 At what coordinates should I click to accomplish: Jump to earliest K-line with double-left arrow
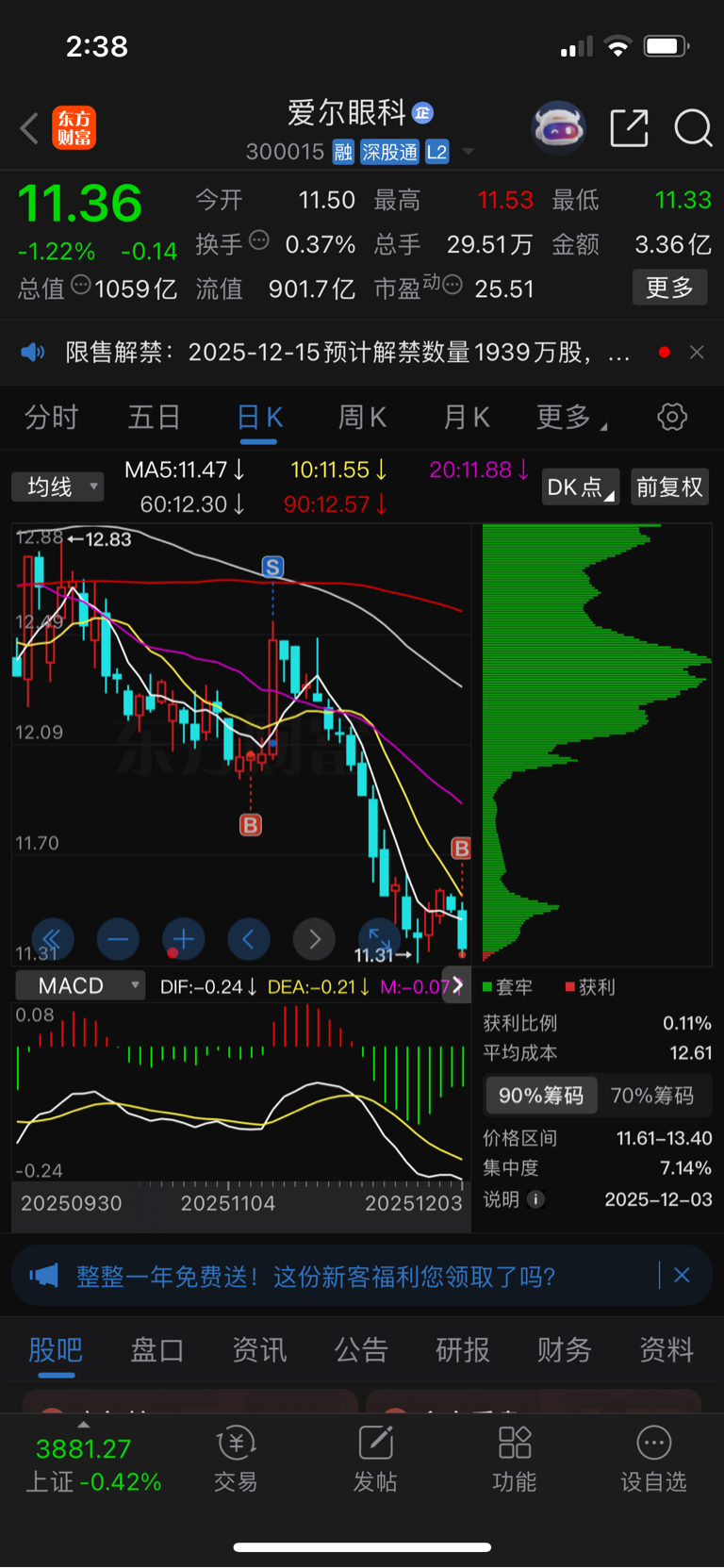[52, 939]
